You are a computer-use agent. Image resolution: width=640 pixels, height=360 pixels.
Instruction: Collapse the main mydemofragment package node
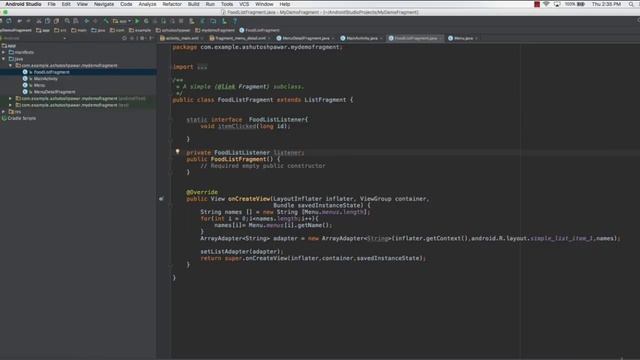[x=11, y=65]
